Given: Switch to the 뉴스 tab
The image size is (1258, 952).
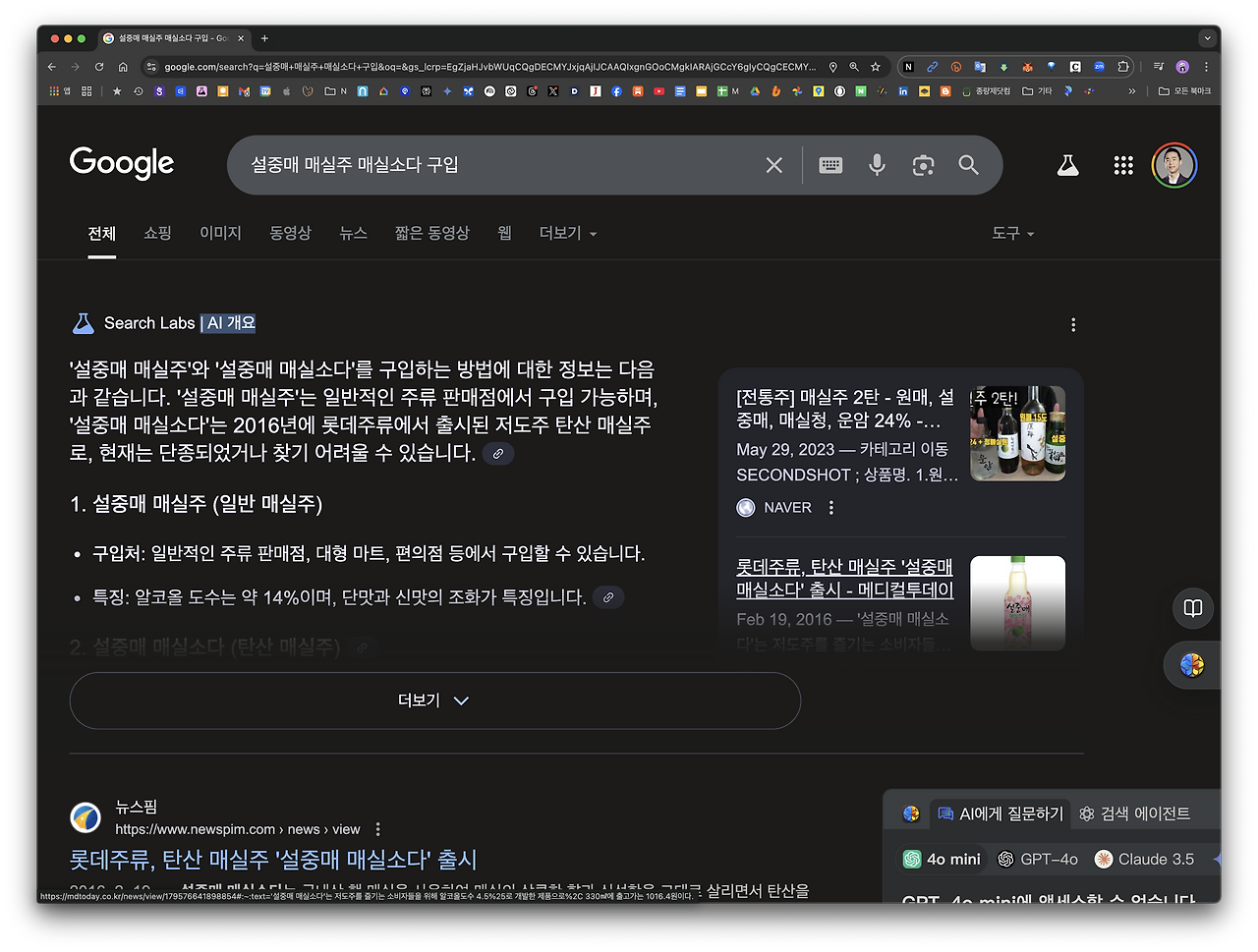Looking at the screenshot, I should coord(353,233).
